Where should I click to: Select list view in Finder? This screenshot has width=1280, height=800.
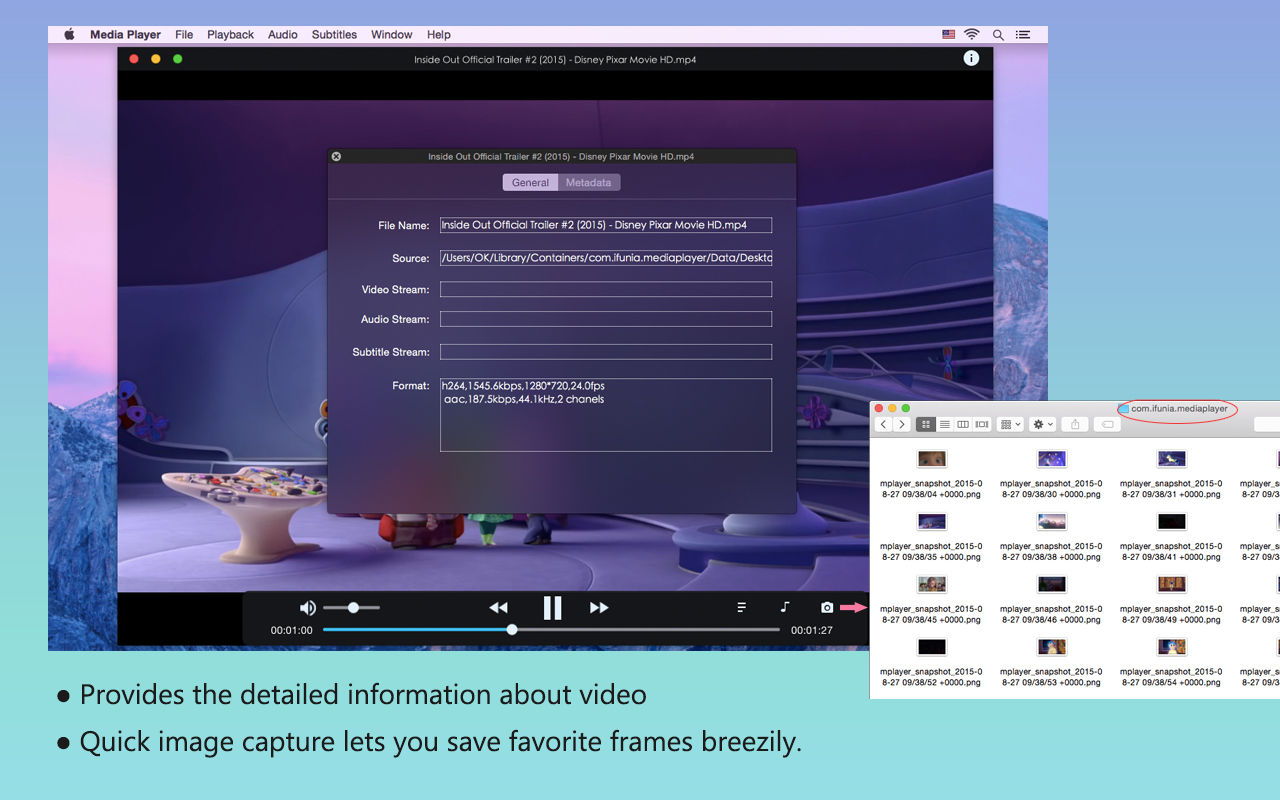(x=944, y=424)
